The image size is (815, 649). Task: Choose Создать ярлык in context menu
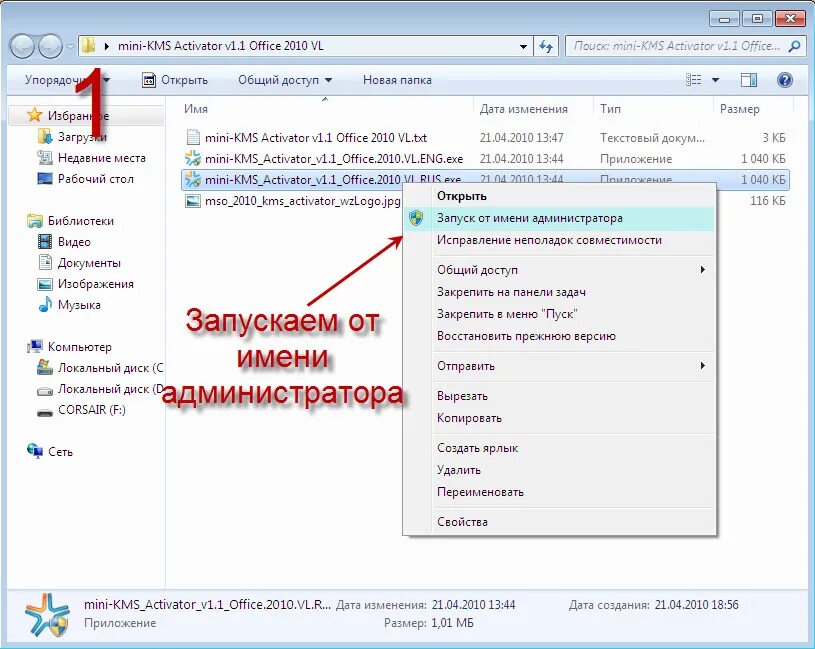pyautogui.click(x=559, y=448)
